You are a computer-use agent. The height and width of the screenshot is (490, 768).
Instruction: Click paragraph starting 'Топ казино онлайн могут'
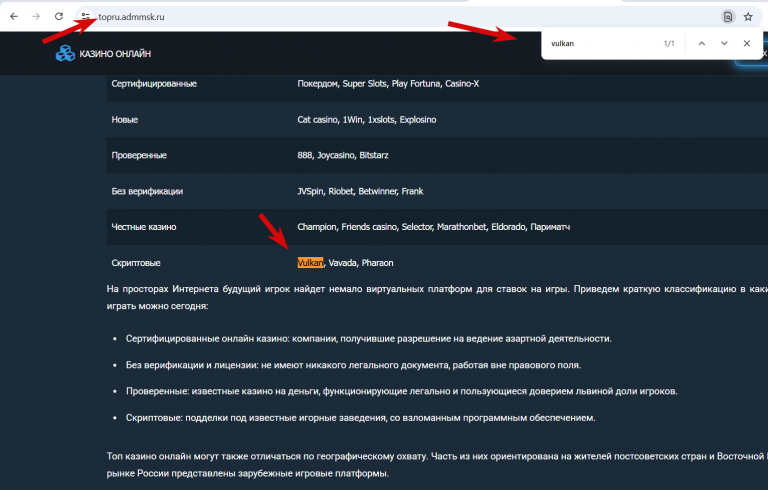(x=437, y=465)
